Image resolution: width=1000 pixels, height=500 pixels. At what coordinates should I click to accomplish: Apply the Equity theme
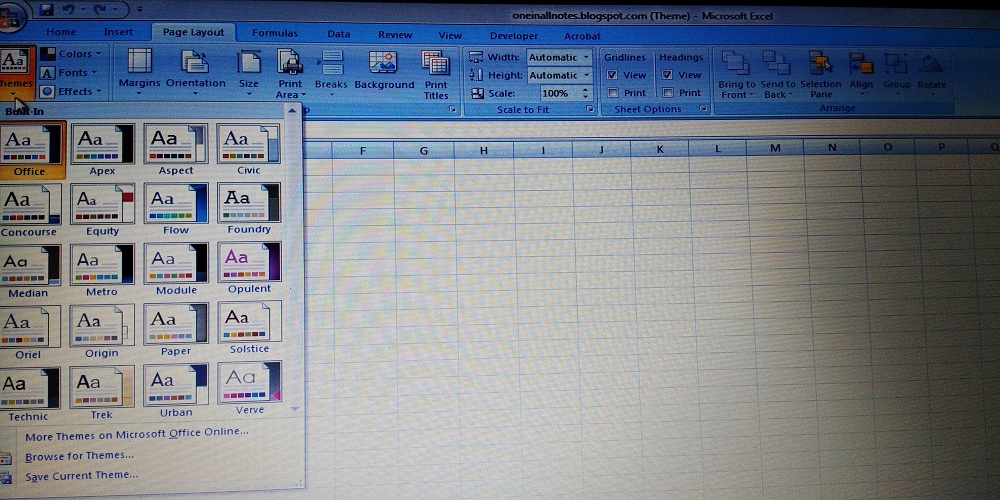click(102, 210)
